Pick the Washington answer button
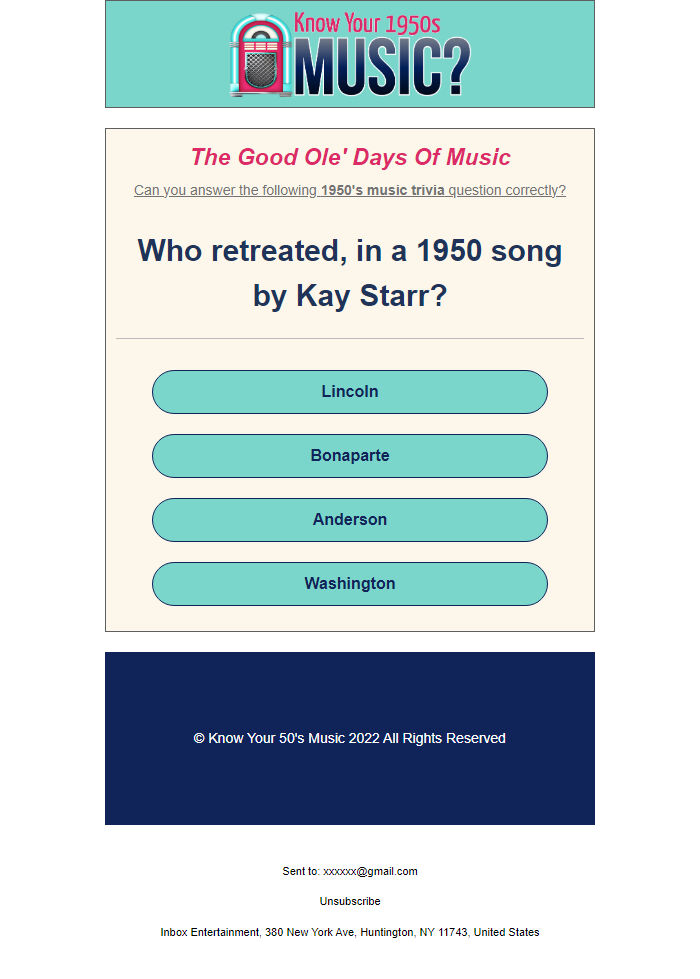Viewport: 700px width, 979px height. [x=350, y=584]
